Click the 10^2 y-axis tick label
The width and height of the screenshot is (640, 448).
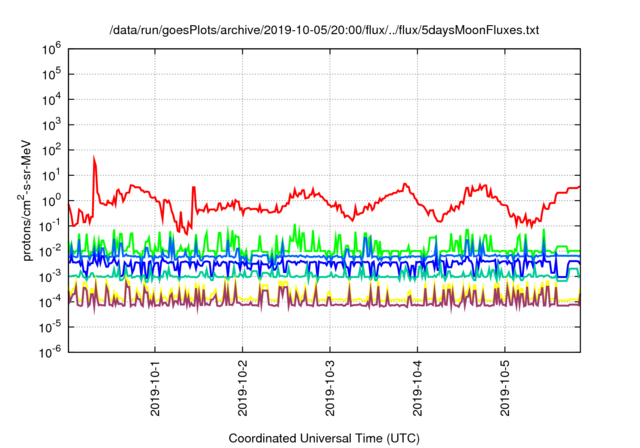pos(51,151)
